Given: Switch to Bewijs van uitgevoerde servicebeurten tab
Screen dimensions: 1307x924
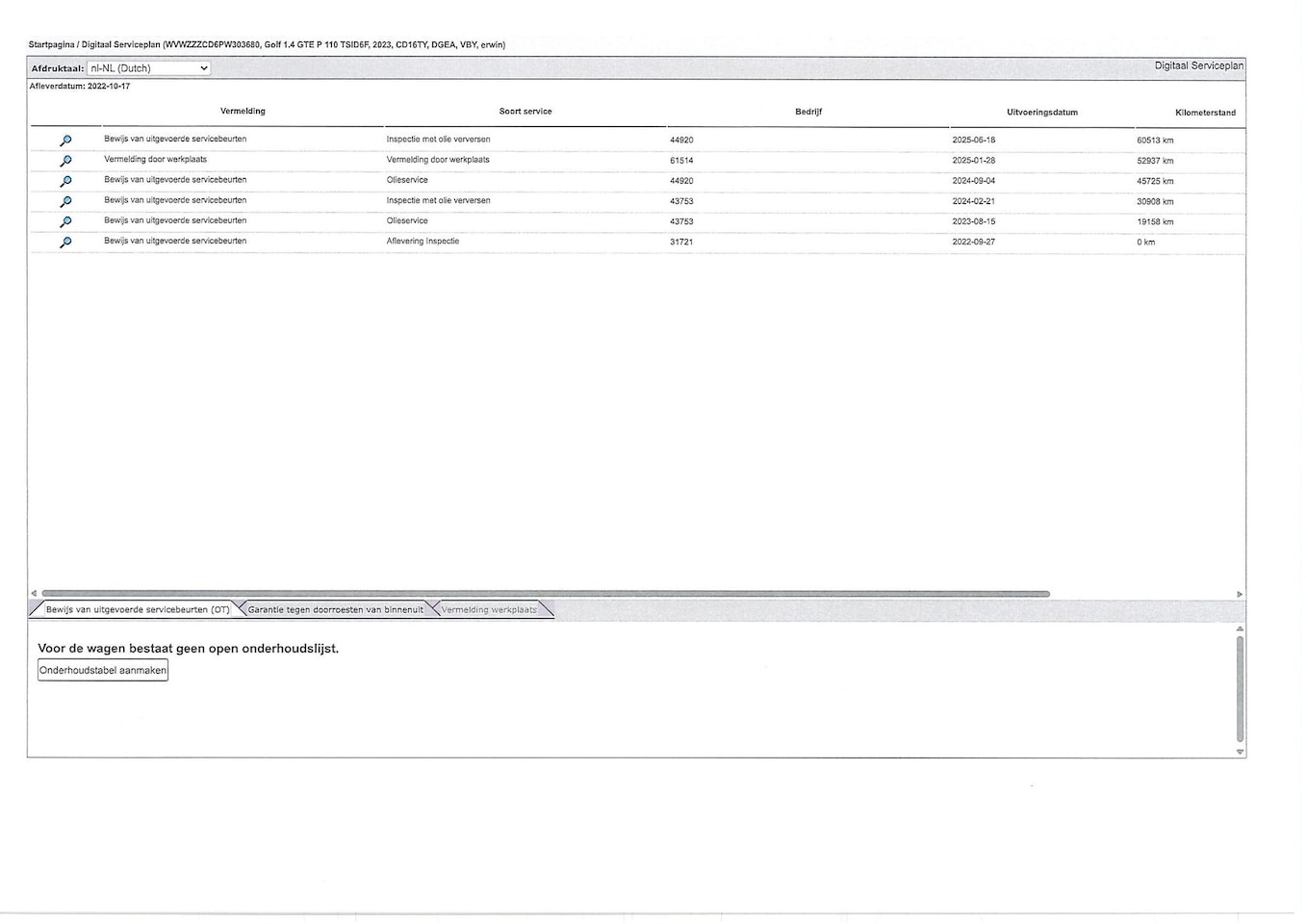Looking at the screenshot, I should [x=137, y=610].
